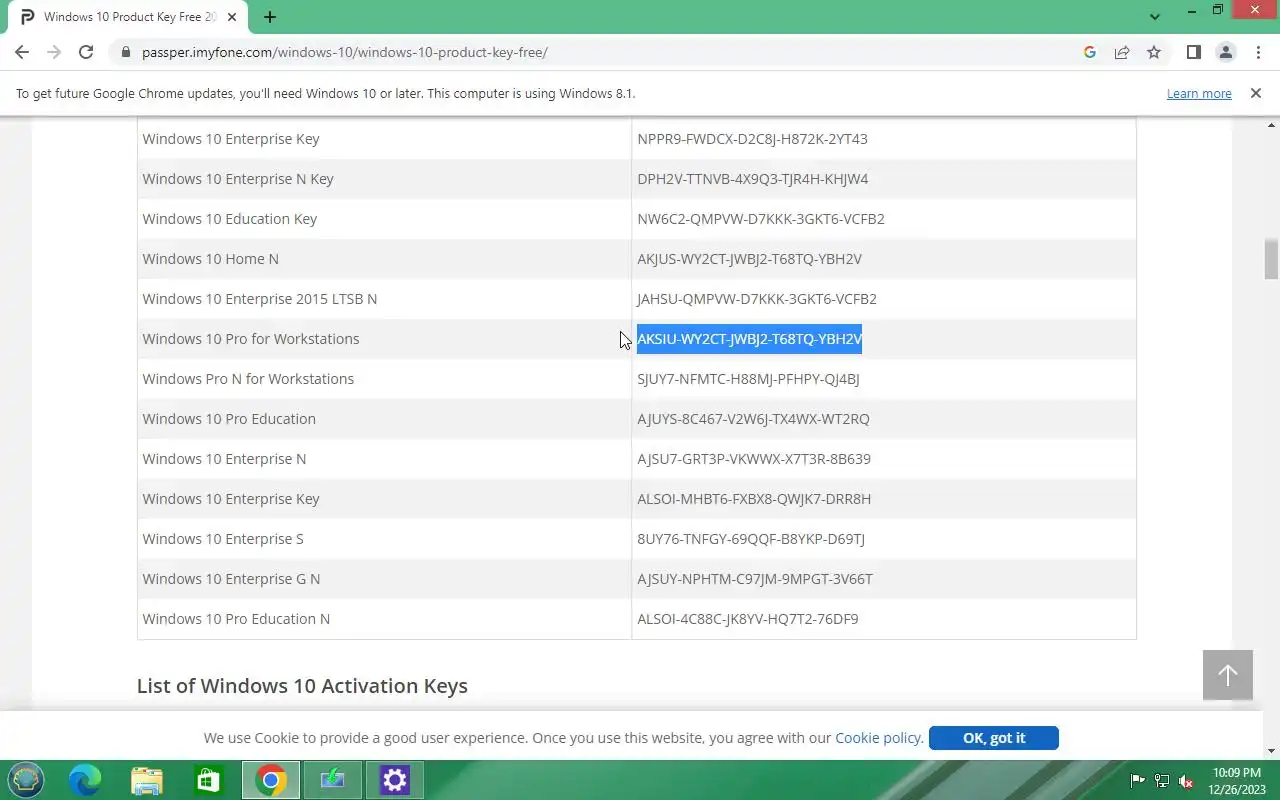Select Windows 10 Pro Education N label

coord(236,619)
